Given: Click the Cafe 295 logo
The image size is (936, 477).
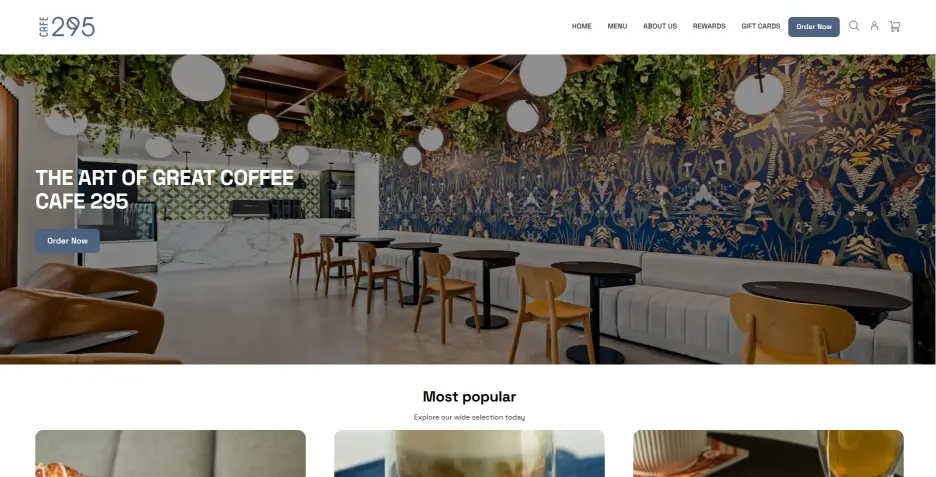Looking at the screenshot, I should (x=67, y=27).
